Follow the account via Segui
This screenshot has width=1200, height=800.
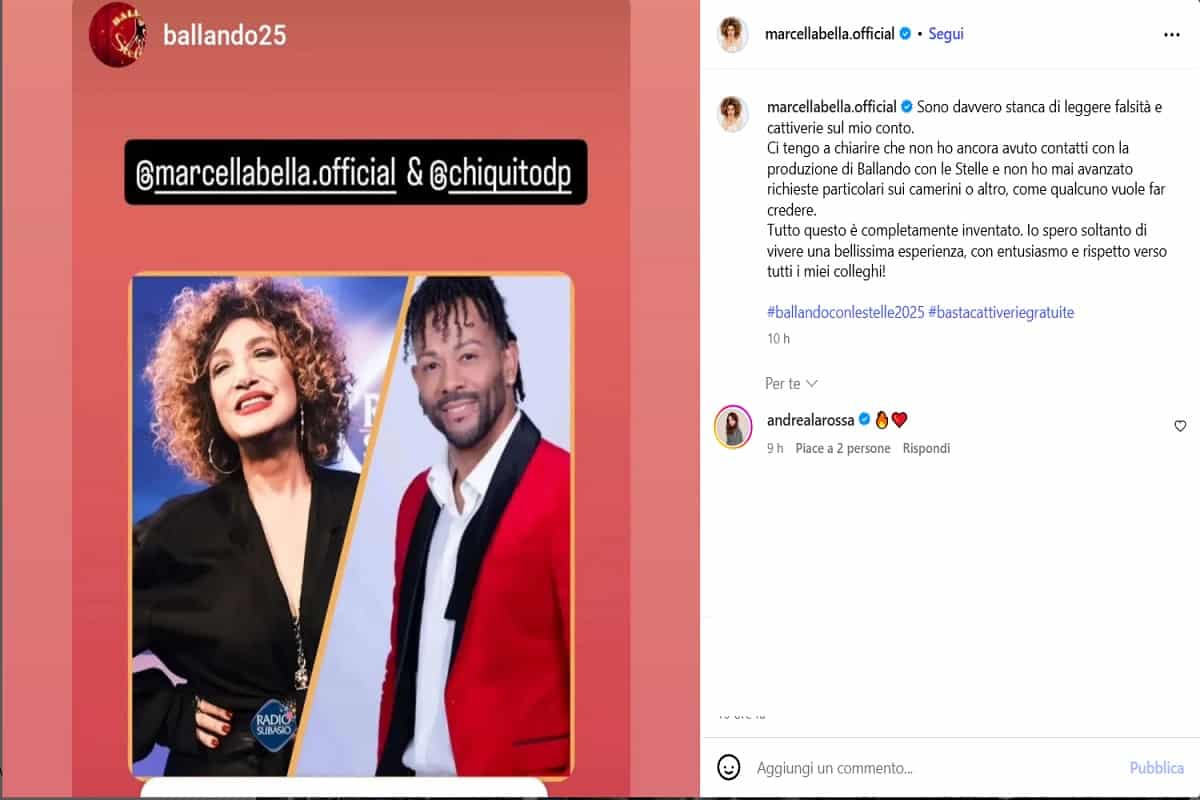946,34
